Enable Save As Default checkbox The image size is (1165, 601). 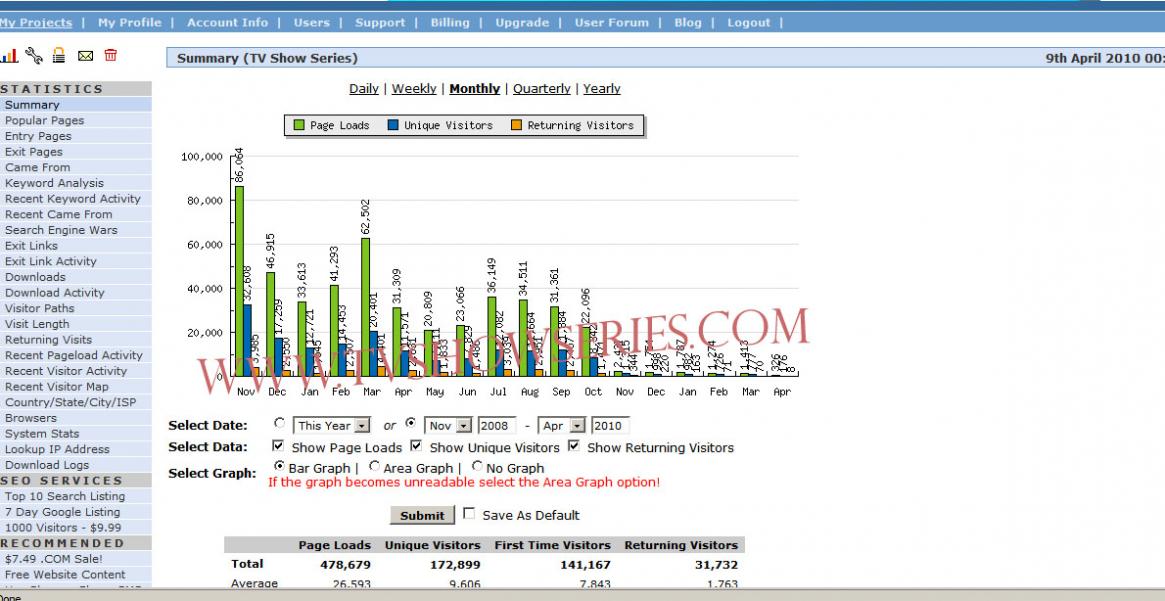[x=469, y=514]
